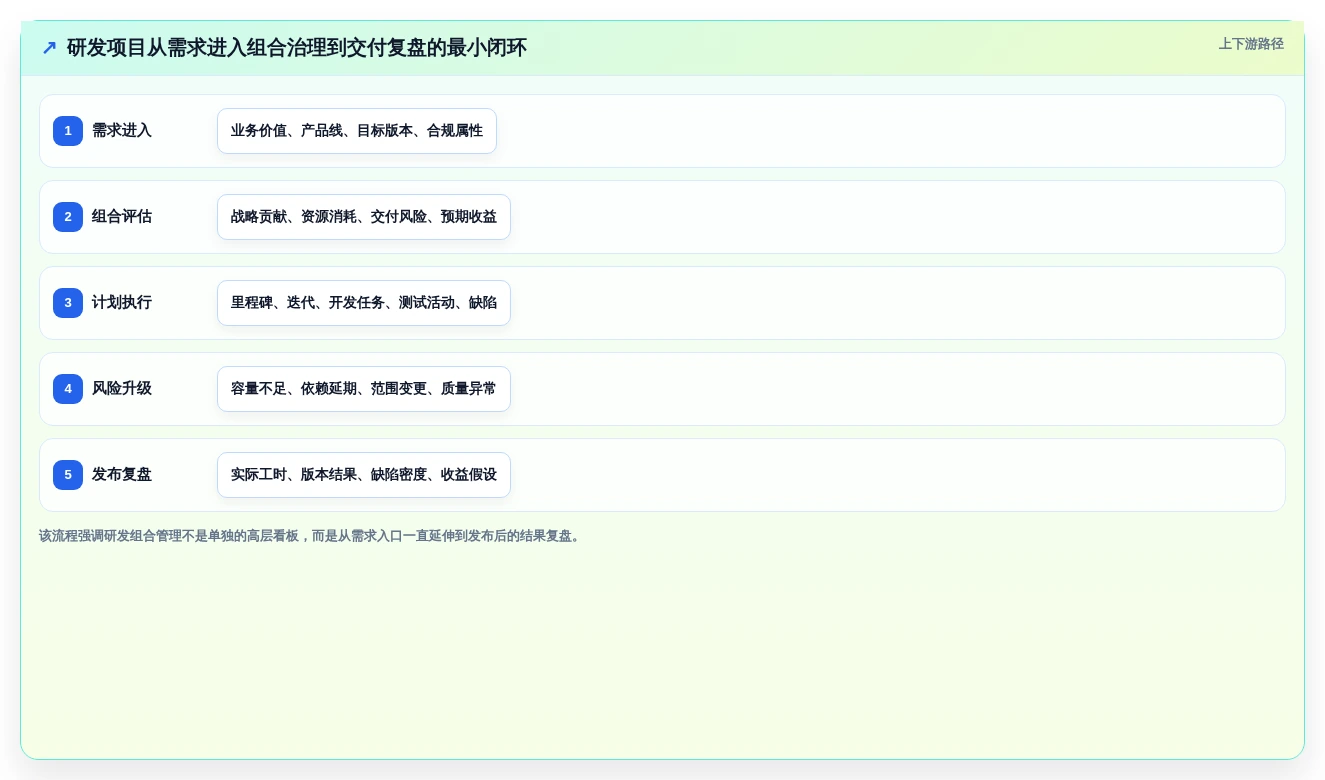Click the 需求进入 step label
This screenshot has width=1325, height=780.
[x=122, y=131]
